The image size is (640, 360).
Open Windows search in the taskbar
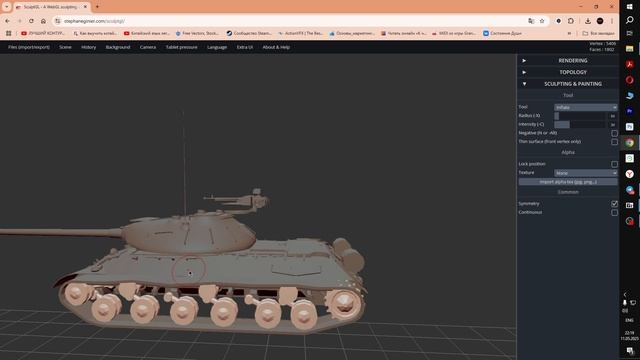point(629,20)
